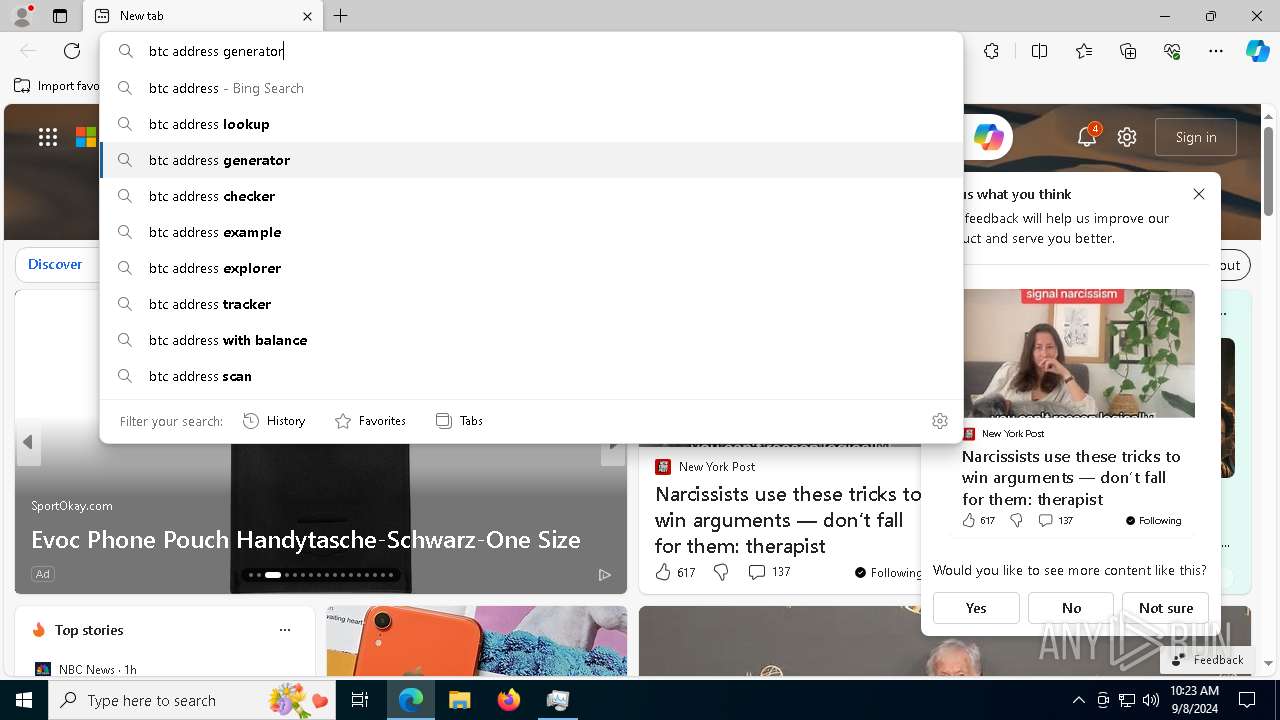1280x720 pixels.
Task: Show hidden system tray icons
Action: (x=1078, y=700)
